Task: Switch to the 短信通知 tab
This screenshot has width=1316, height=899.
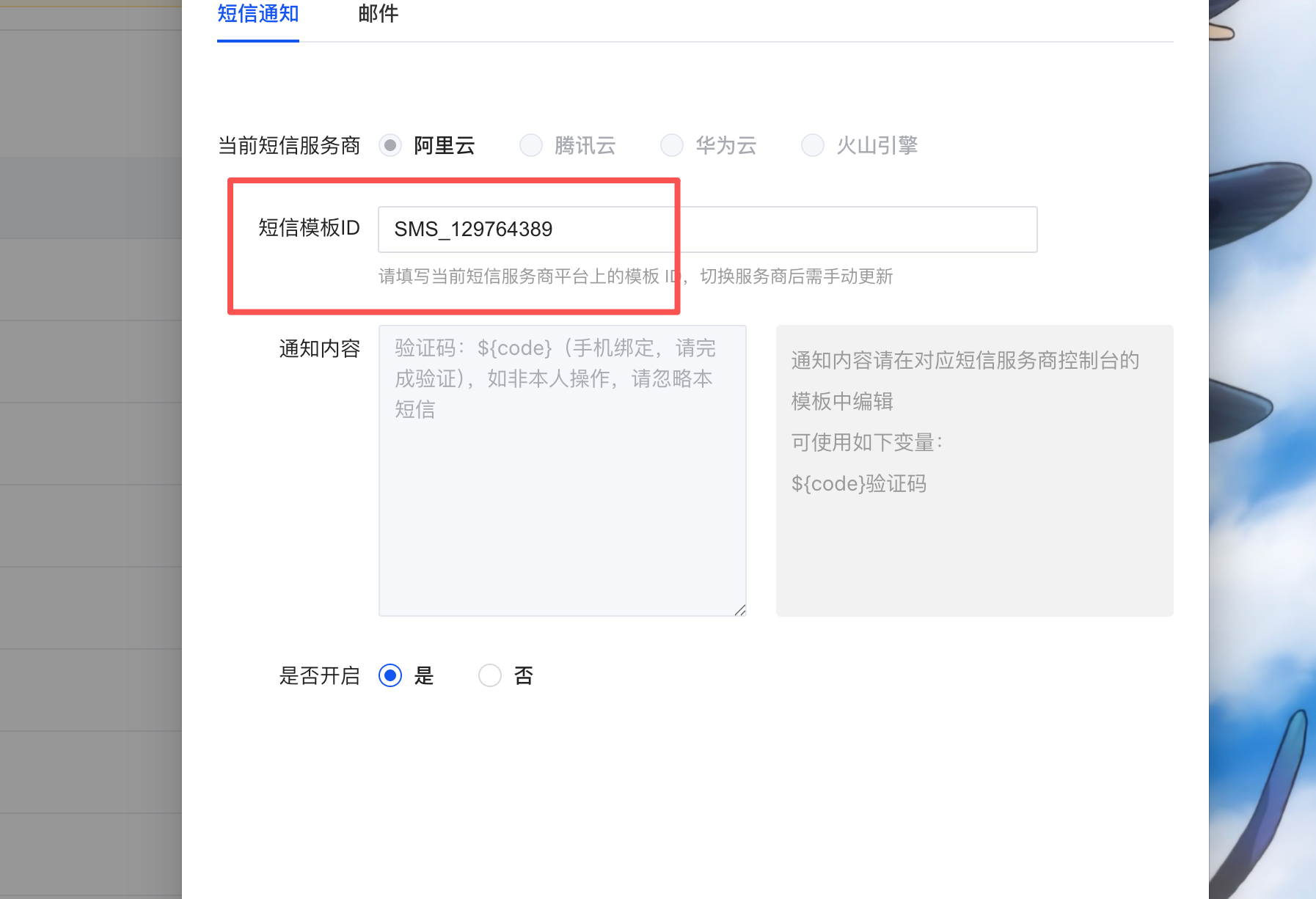Action: tap(258, 14)
